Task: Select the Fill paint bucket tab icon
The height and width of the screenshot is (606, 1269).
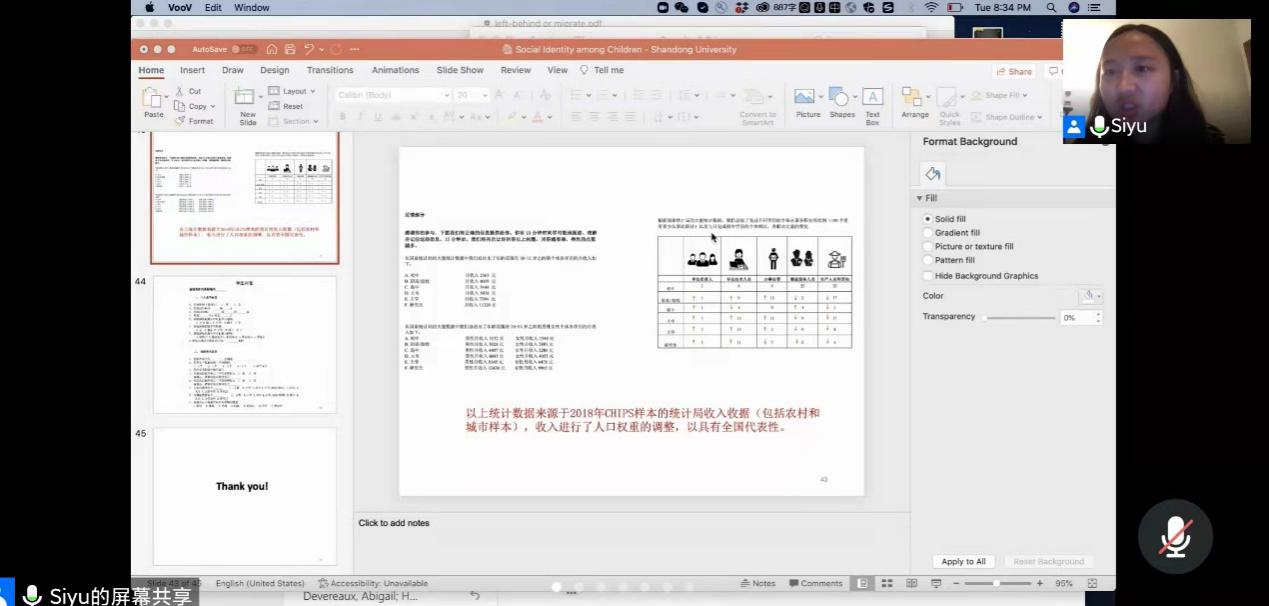Action: 933,173
